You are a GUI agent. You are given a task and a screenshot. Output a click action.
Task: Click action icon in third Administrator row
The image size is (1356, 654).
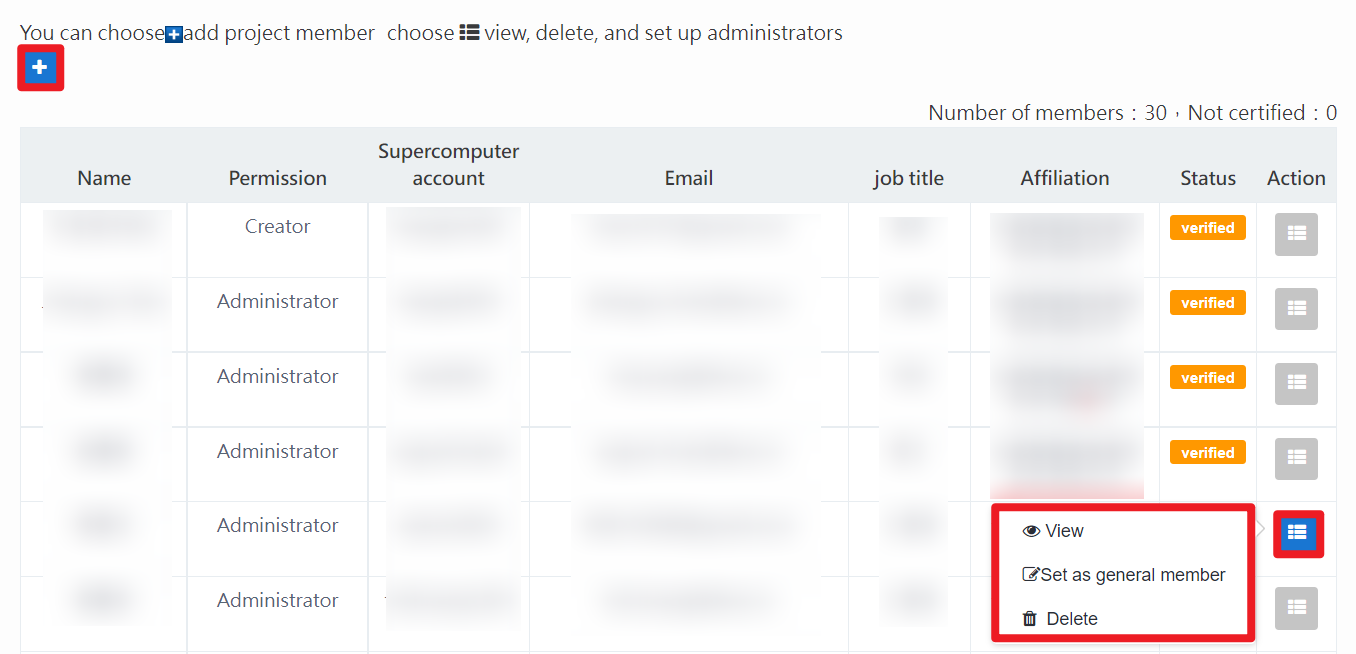[x=1296, y=458]
